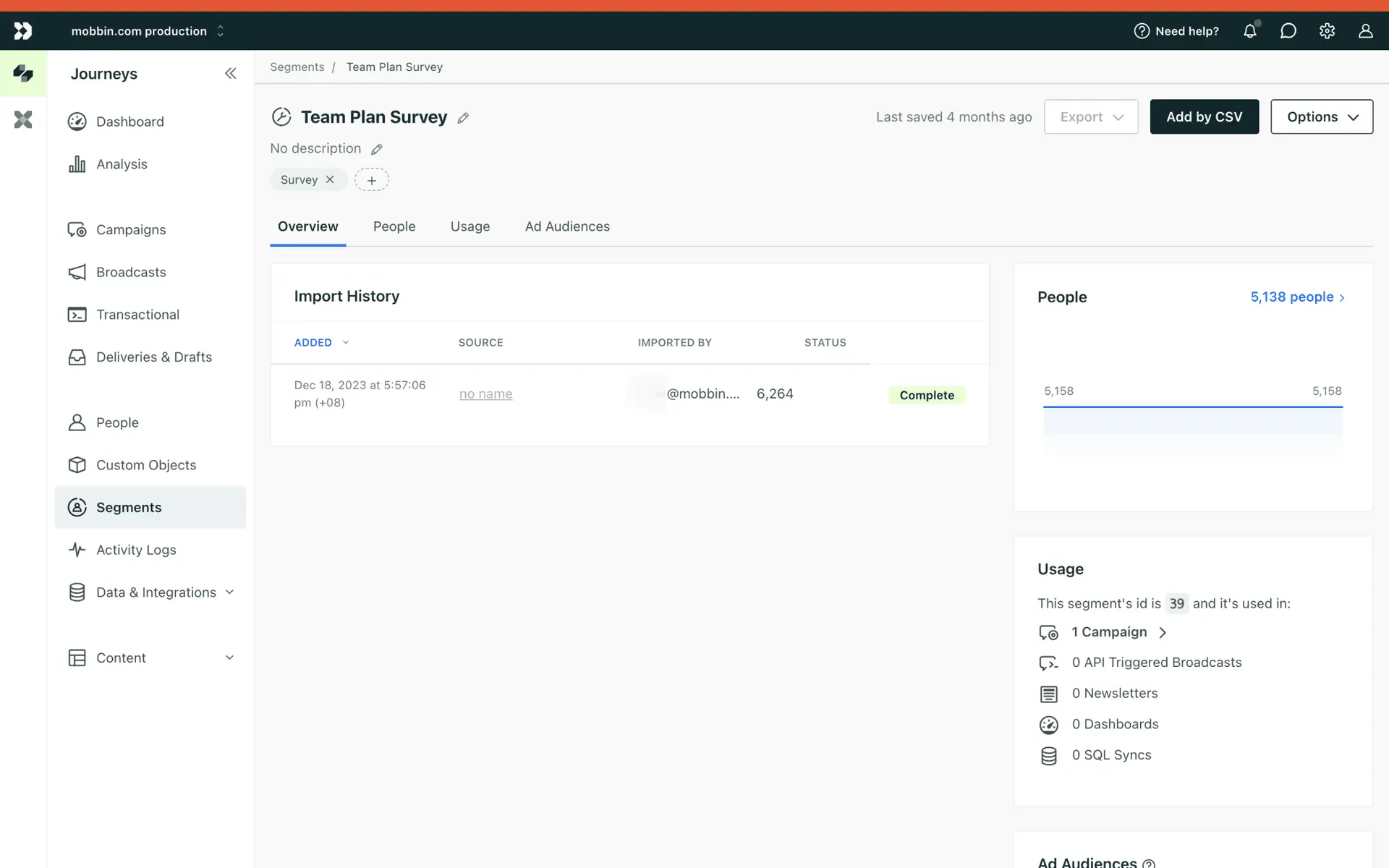The height and width of the screenshot is (868, 1389).
Task: Click the Ad Audiences help icon
Action: click(x=1148, y=863)
